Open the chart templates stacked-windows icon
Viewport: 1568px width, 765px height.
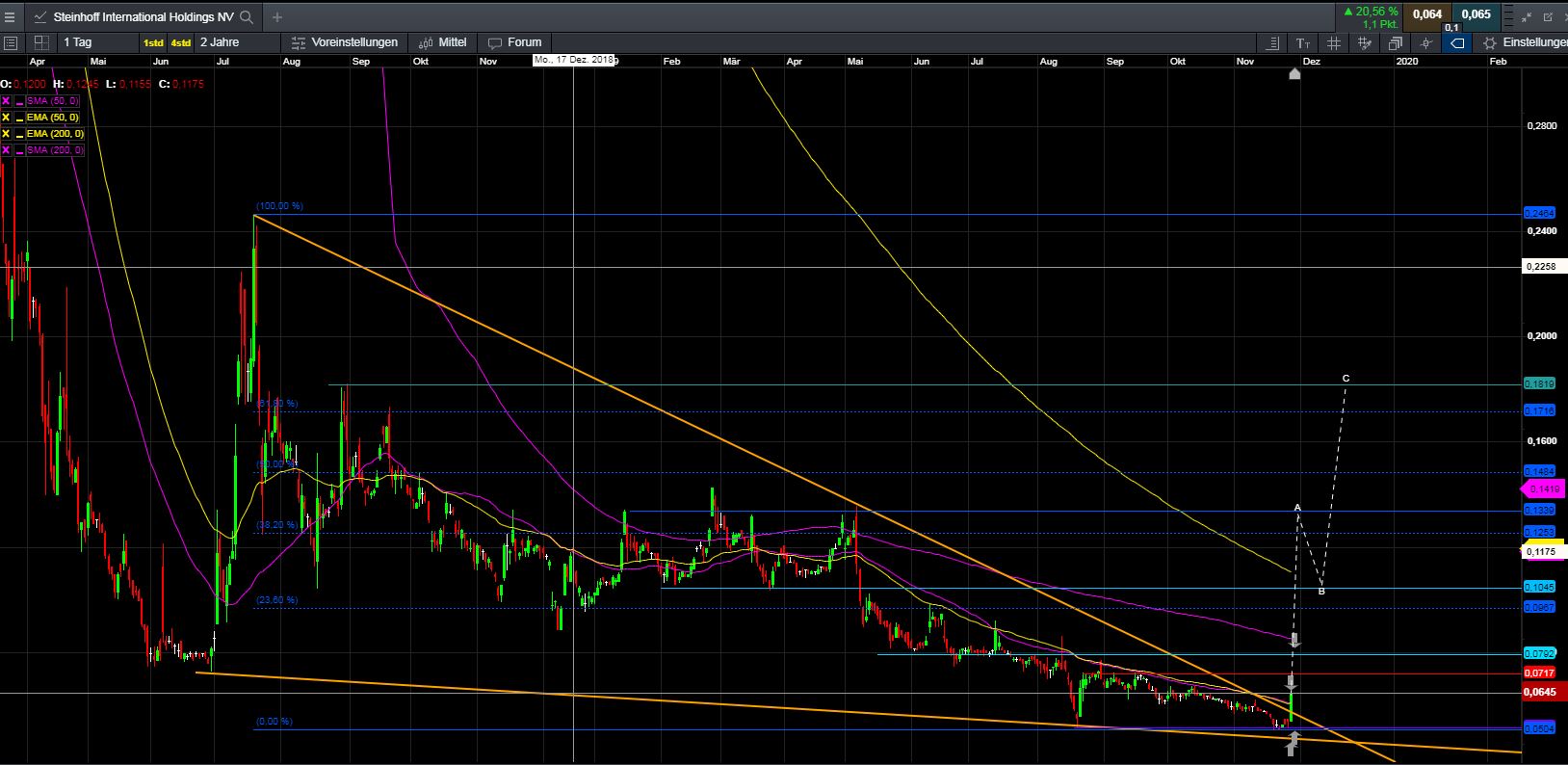1396,43
